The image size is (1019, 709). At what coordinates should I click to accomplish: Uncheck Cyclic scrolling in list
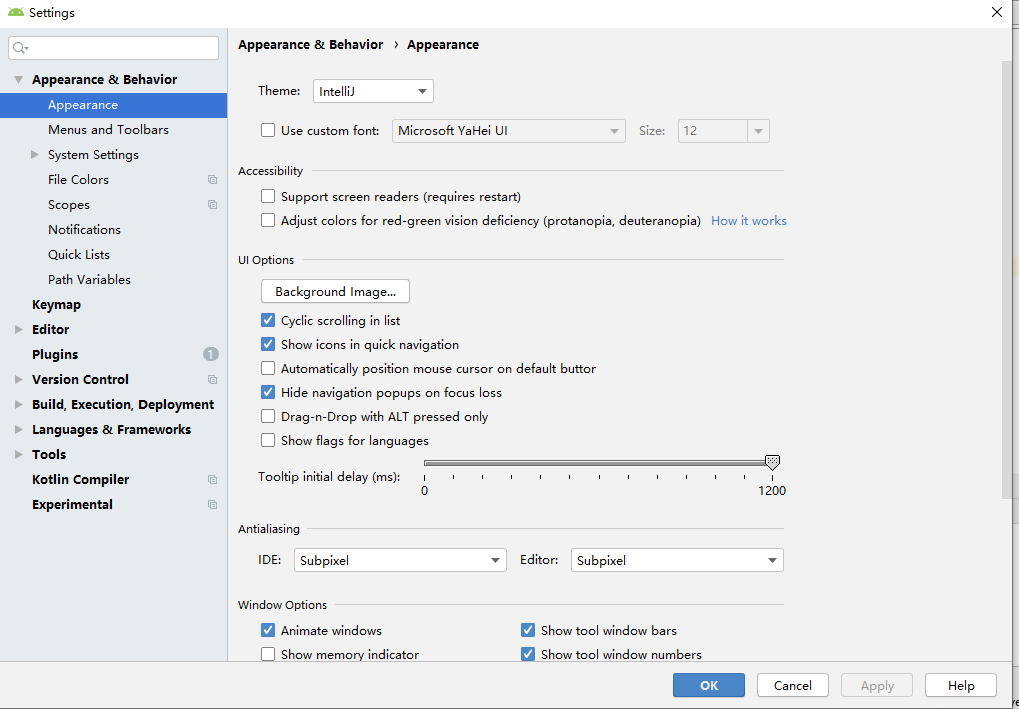click(x=268, y=321)
